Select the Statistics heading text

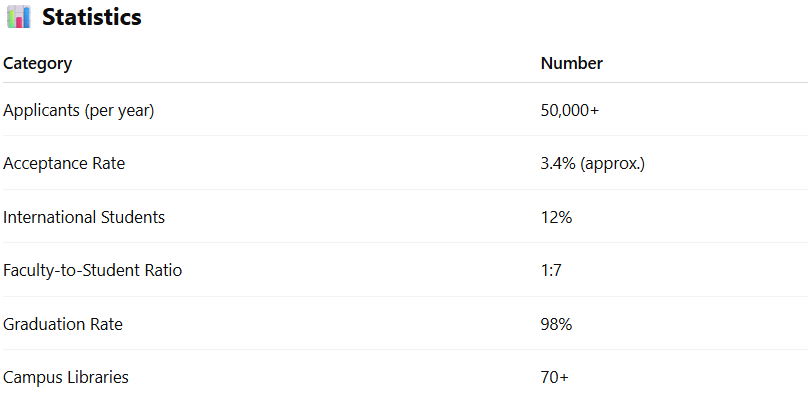pos(92,17)
